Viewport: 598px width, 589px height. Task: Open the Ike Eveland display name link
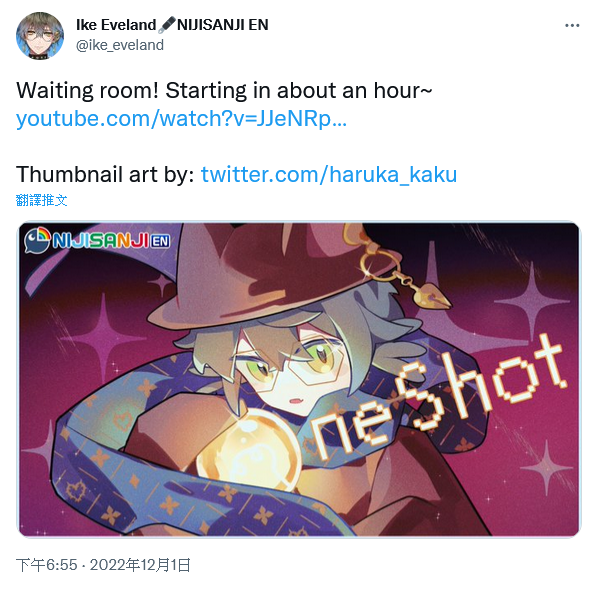pyautogui.click(x=116, y=25)
